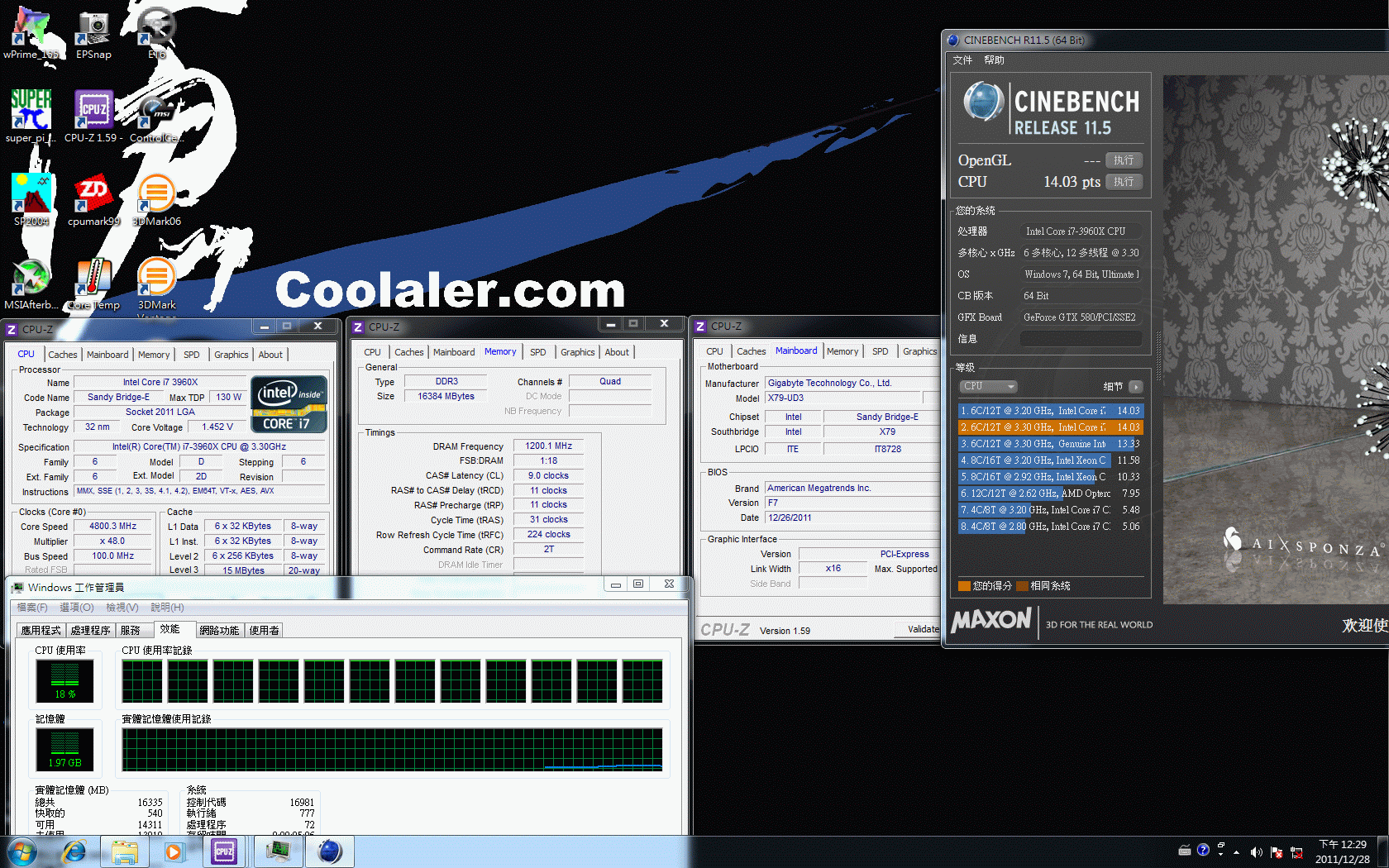Open Task Manager 說明 menu
The image size is (1389, 868).
coord(167,608)
